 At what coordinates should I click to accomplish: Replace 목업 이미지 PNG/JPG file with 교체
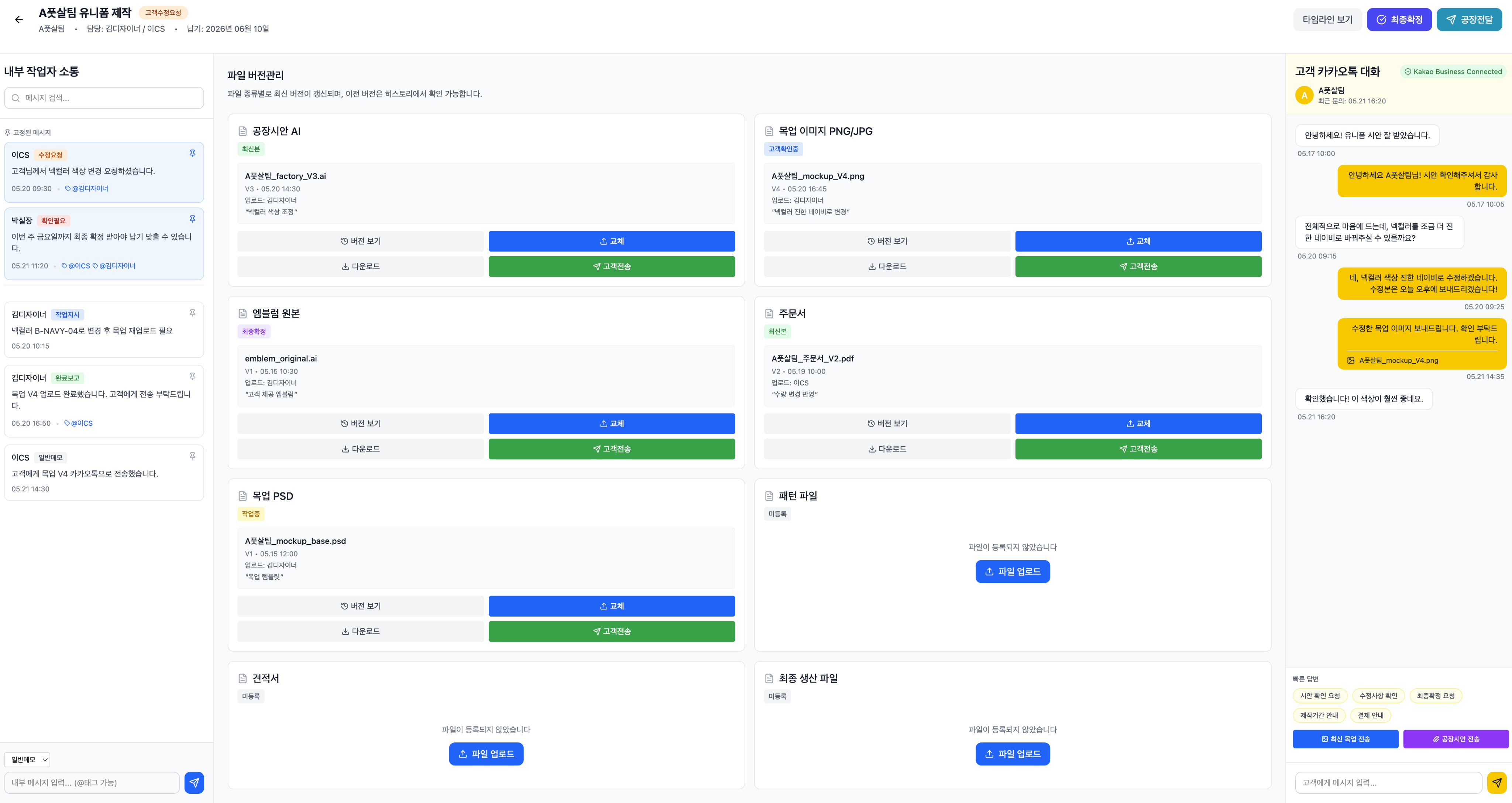coord(1138,241)
